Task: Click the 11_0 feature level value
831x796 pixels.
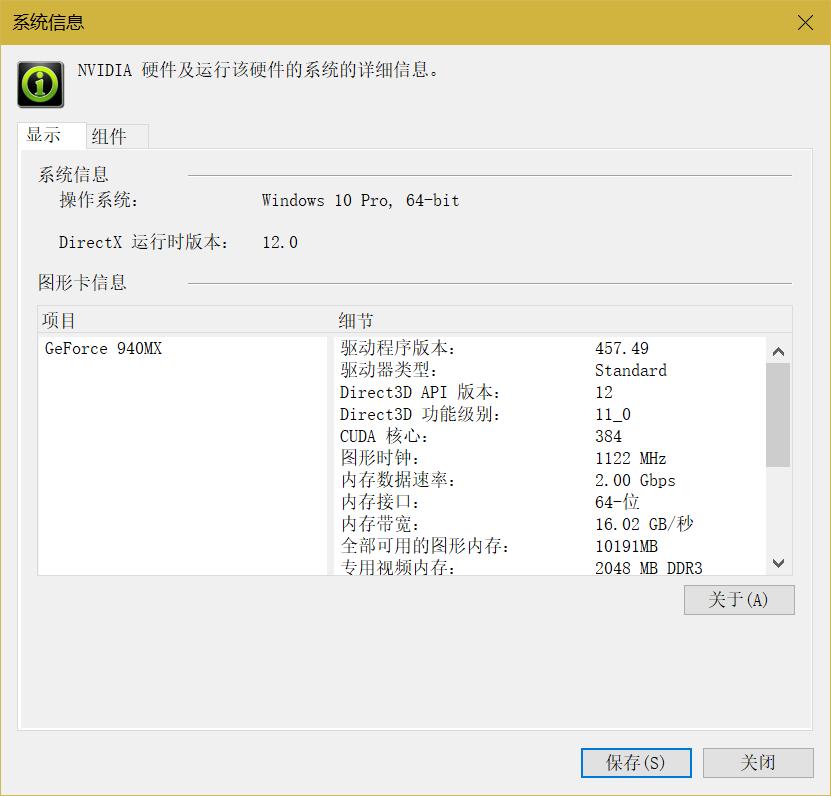Action: tap(613, 414)
